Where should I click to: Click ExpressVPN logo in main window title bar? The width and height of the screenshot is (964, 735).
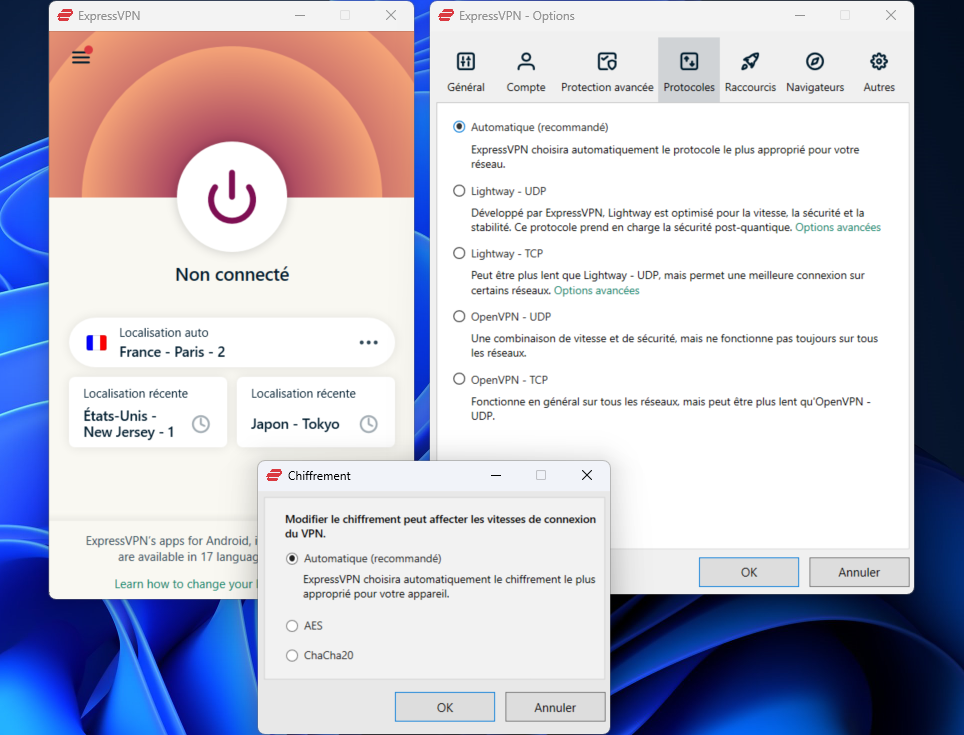[x=65, y=15]
